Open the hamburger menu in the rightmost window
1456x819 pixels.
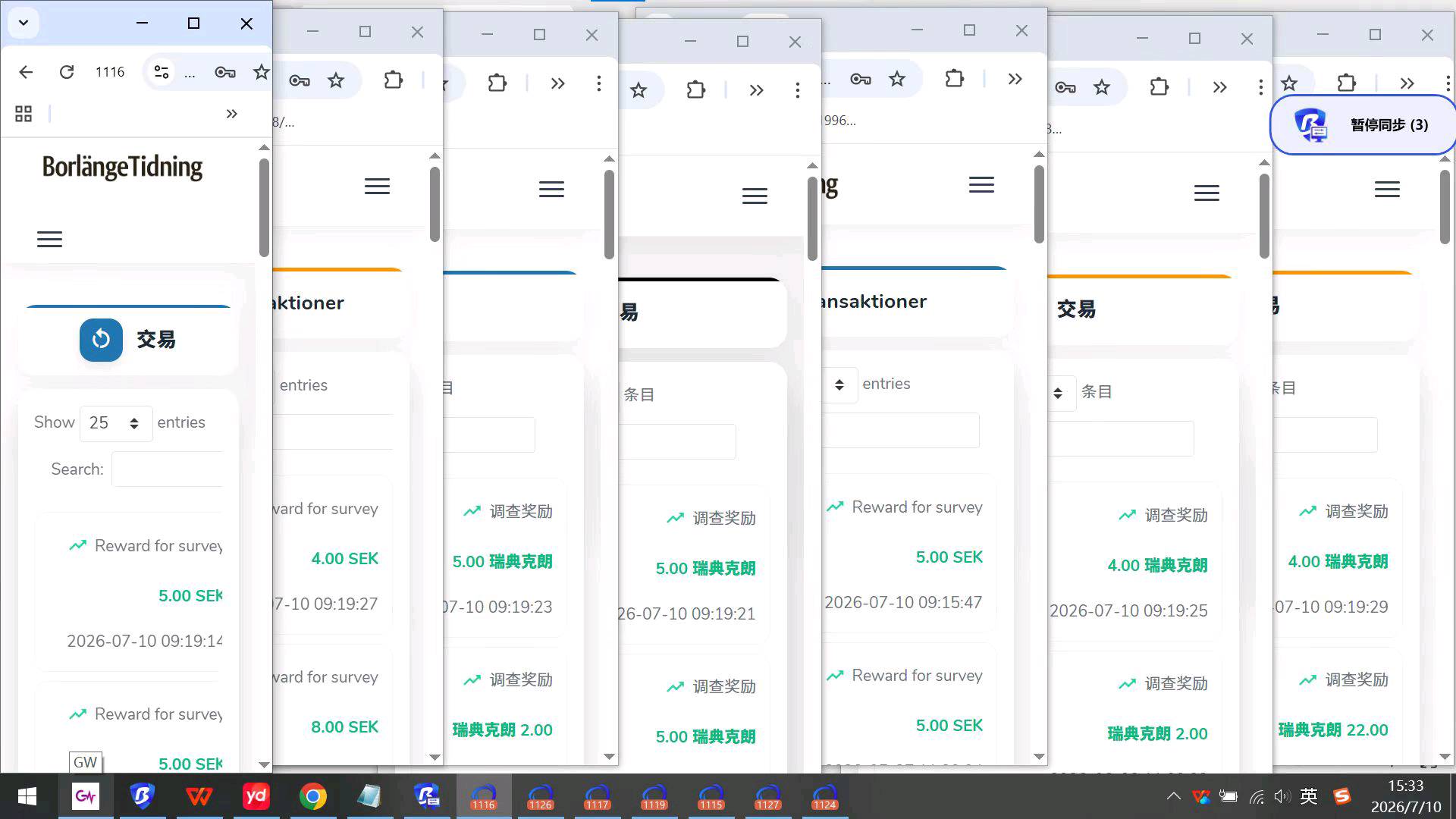1387,190
